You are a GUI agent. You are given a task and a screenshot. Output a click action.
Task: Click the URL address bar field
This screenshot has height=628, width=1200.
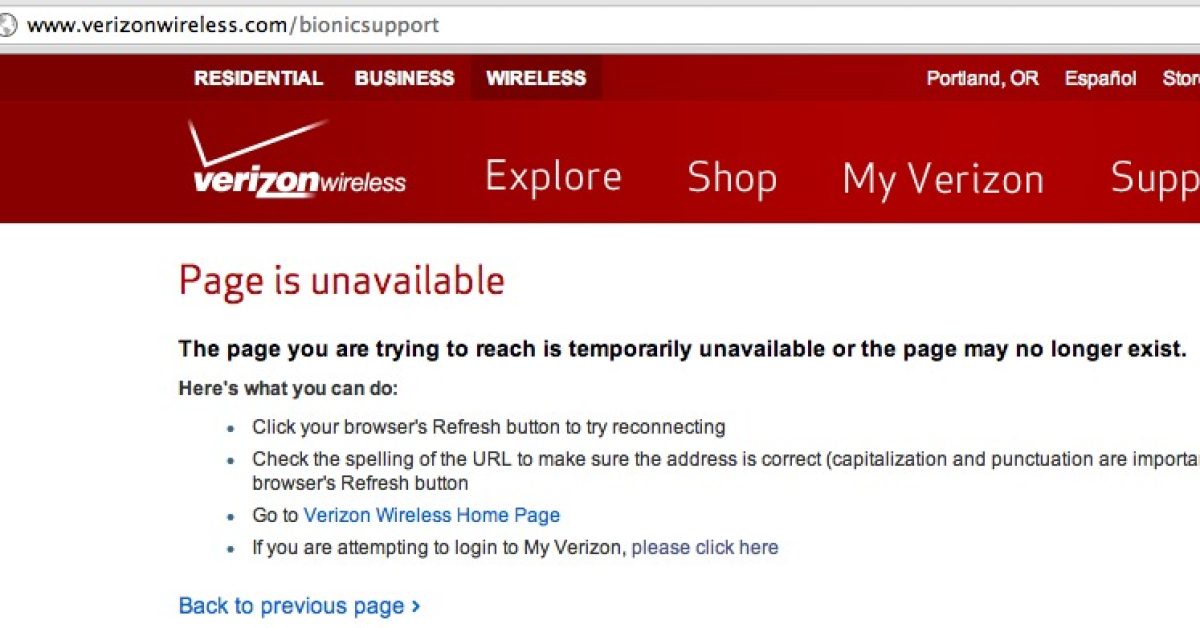click(x=600, y=25)
